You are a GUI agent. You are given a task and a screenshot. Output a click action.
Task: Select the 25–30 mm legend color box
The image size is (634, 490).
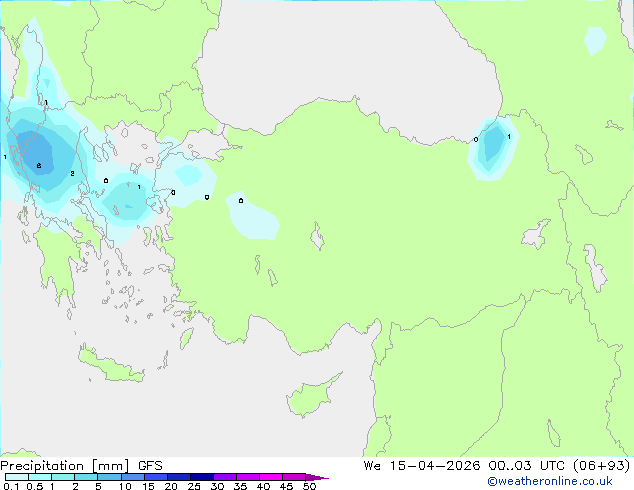click(x=202, y=477)
